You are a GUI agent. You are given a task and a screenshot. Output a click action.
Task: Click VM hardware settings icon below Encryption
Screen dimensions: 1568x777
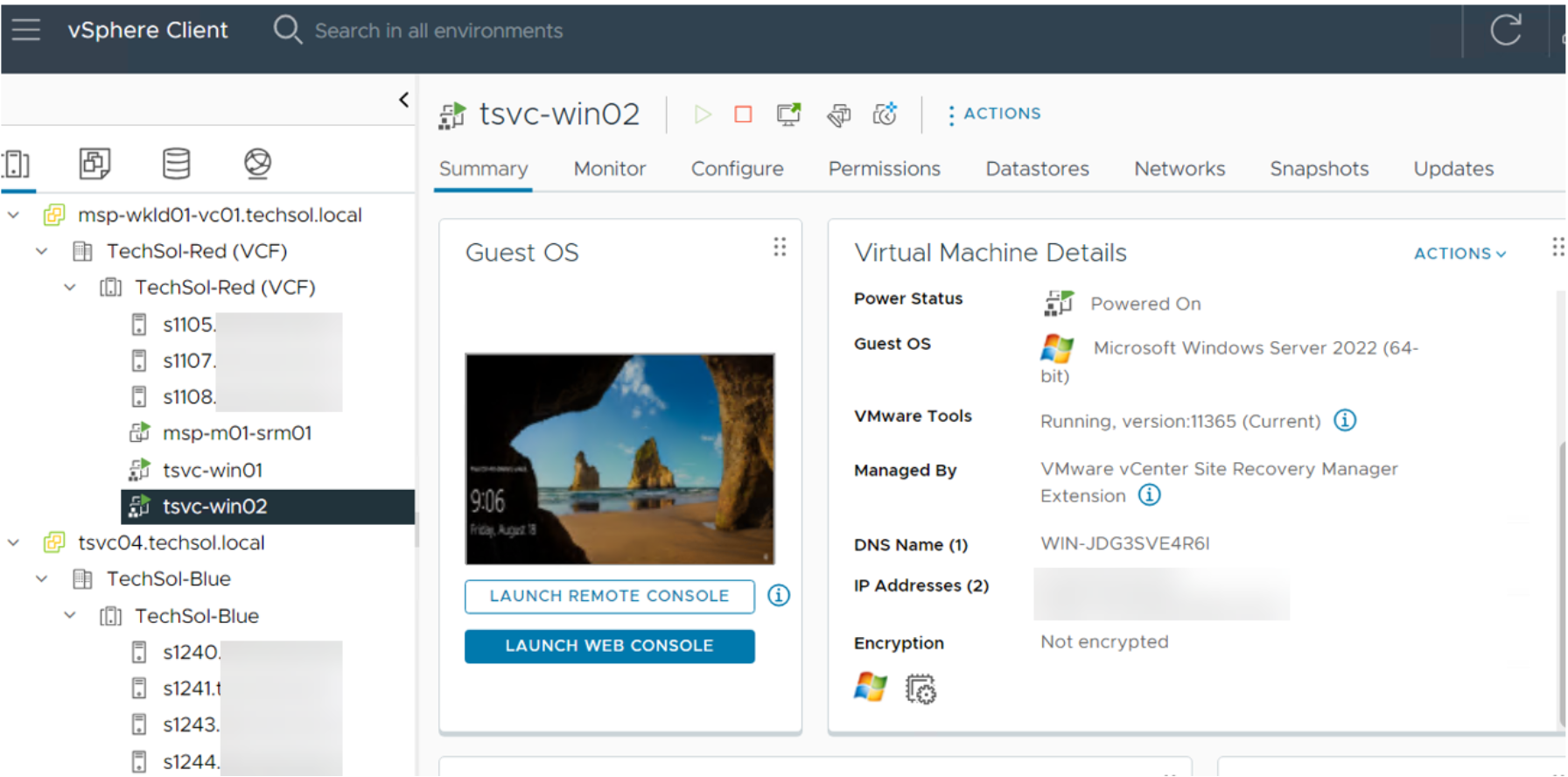[920, 689]
